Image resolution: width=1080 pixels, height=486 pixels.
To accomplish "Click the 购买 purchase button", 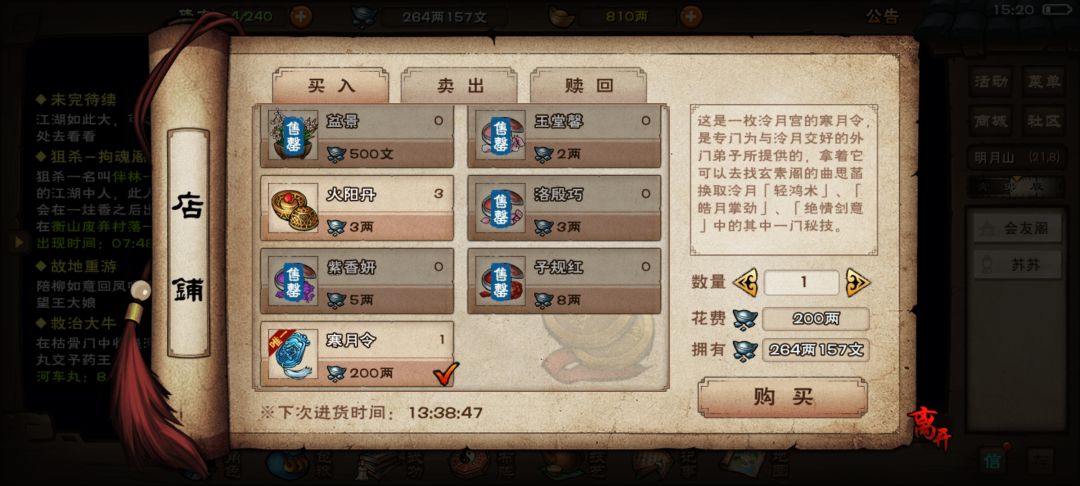I will click(783, 397).
